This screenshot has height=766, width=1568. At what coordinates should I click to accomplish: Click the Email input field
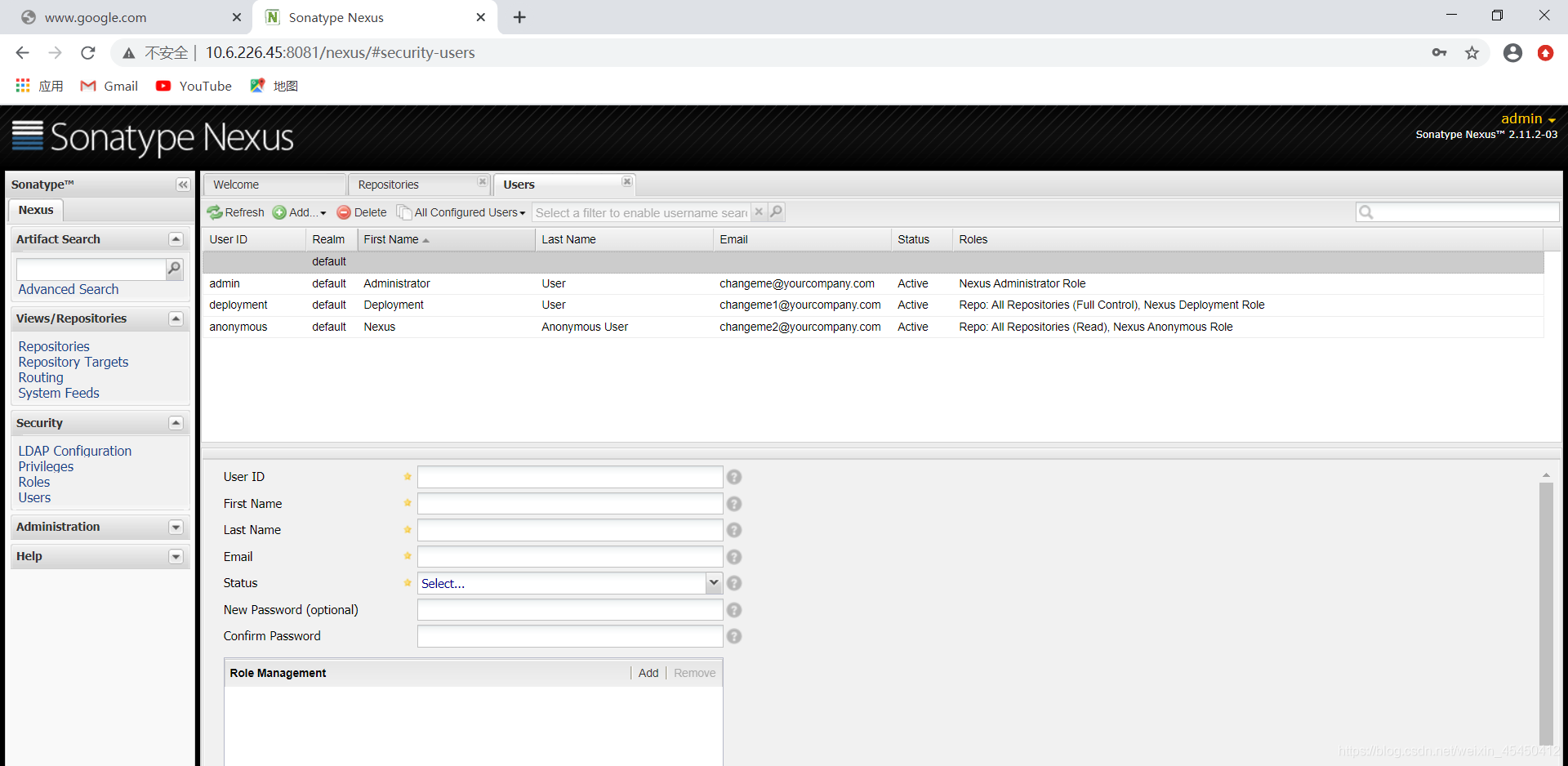[x=570, y=557]
